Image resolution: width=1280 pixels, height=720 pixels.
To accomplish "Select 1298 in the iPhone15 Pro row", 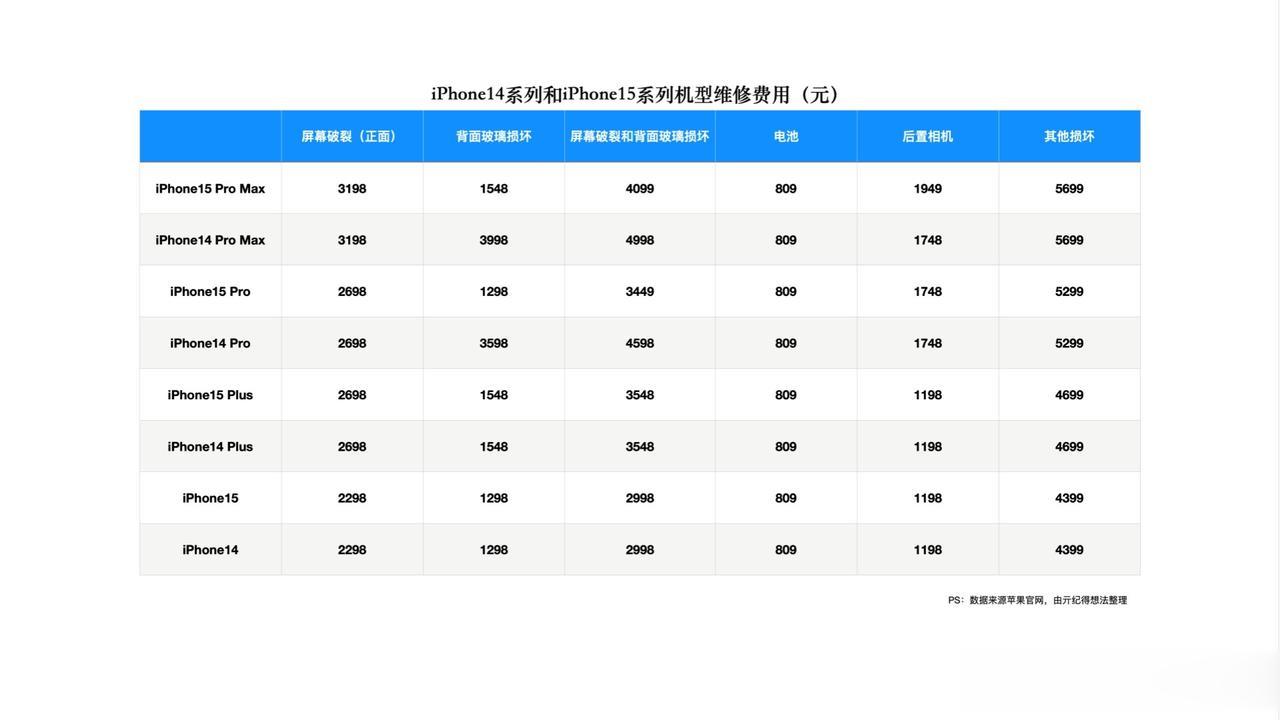I will click(x=494, y=292).
